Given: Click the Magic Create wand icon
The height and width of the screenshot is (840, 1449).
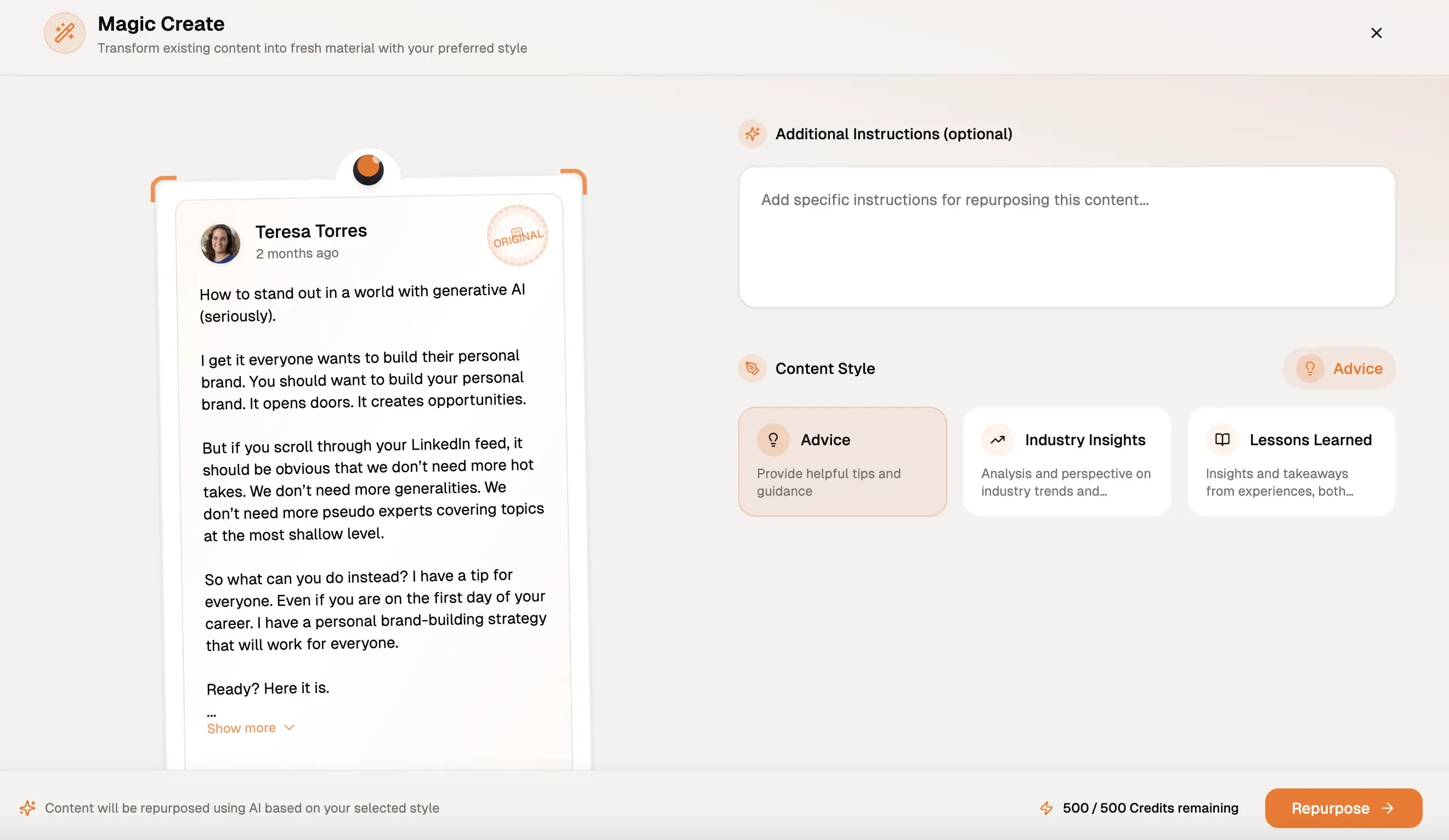Looking at the screenshot, I should click(64, 33).
